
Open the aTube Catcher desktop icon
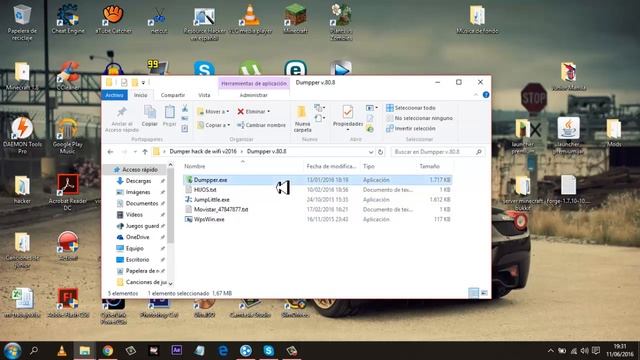113,19
